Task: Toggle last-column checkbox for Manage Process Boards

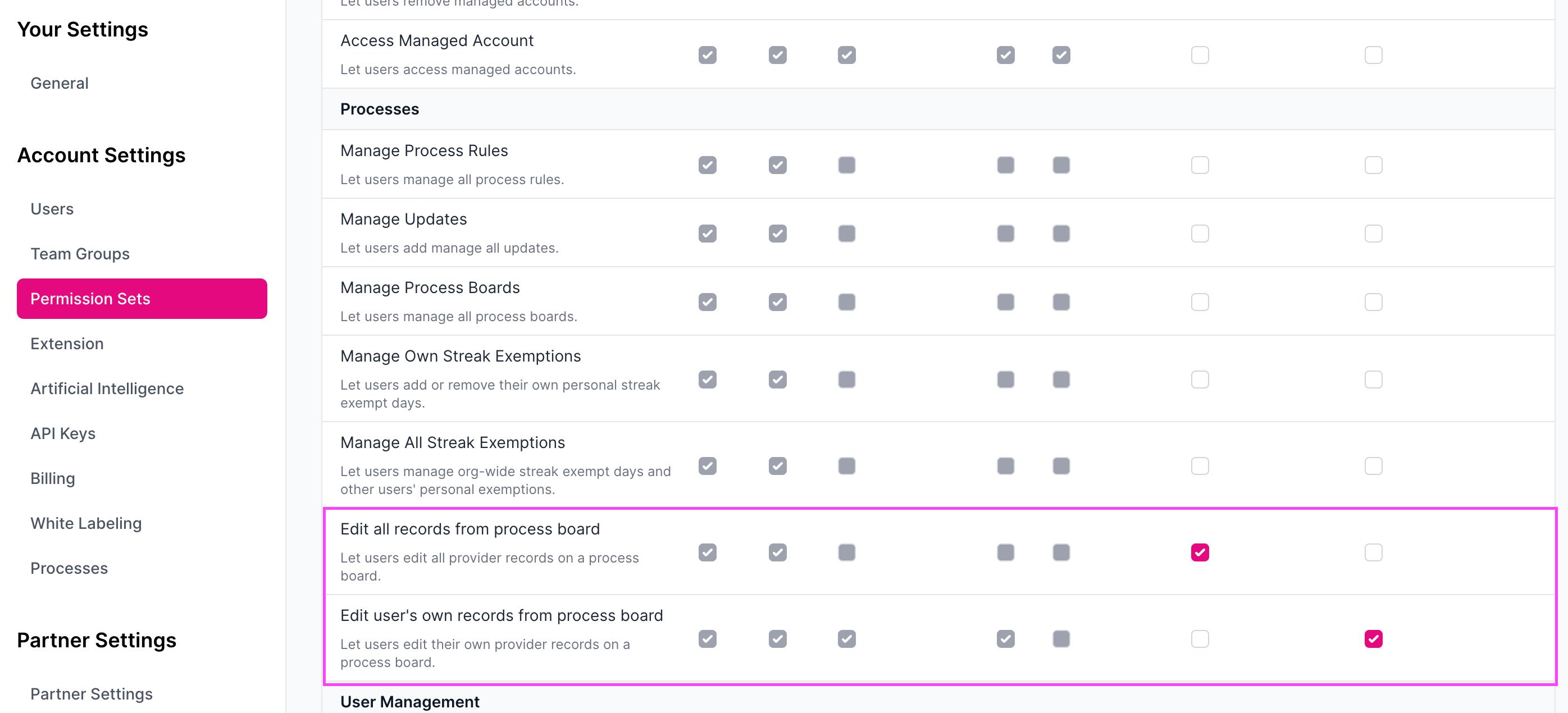Action: click(1373, 303)
